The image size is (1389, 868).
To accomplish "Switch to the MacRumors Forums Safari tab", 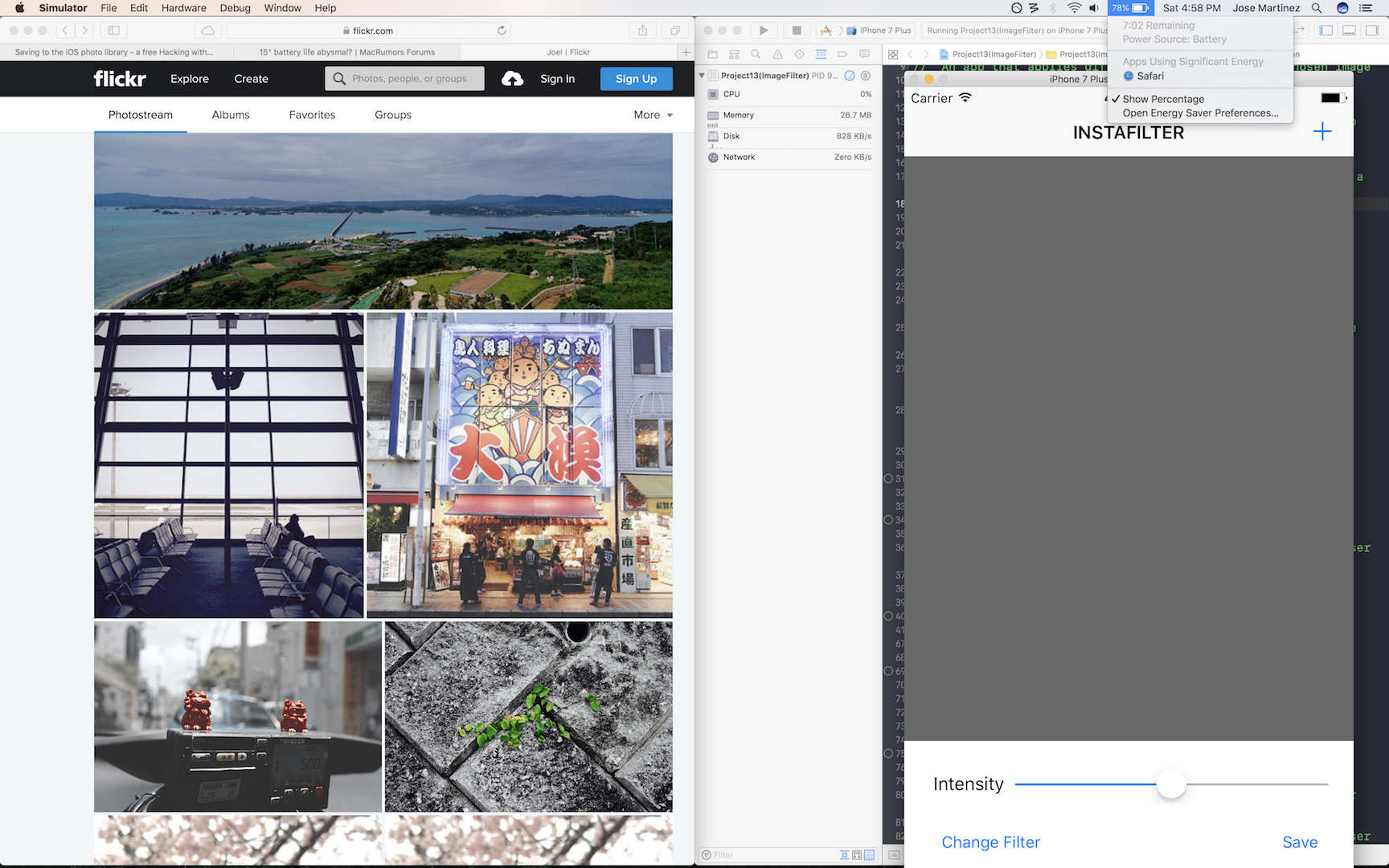I will [346, 52].
